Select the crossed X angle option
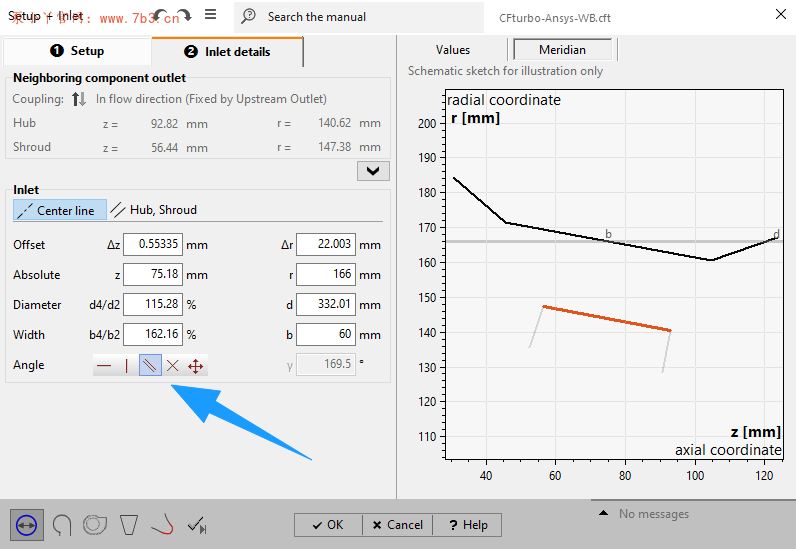The width and height of the screenshot is (796, 549). click(x=173, y=365)
